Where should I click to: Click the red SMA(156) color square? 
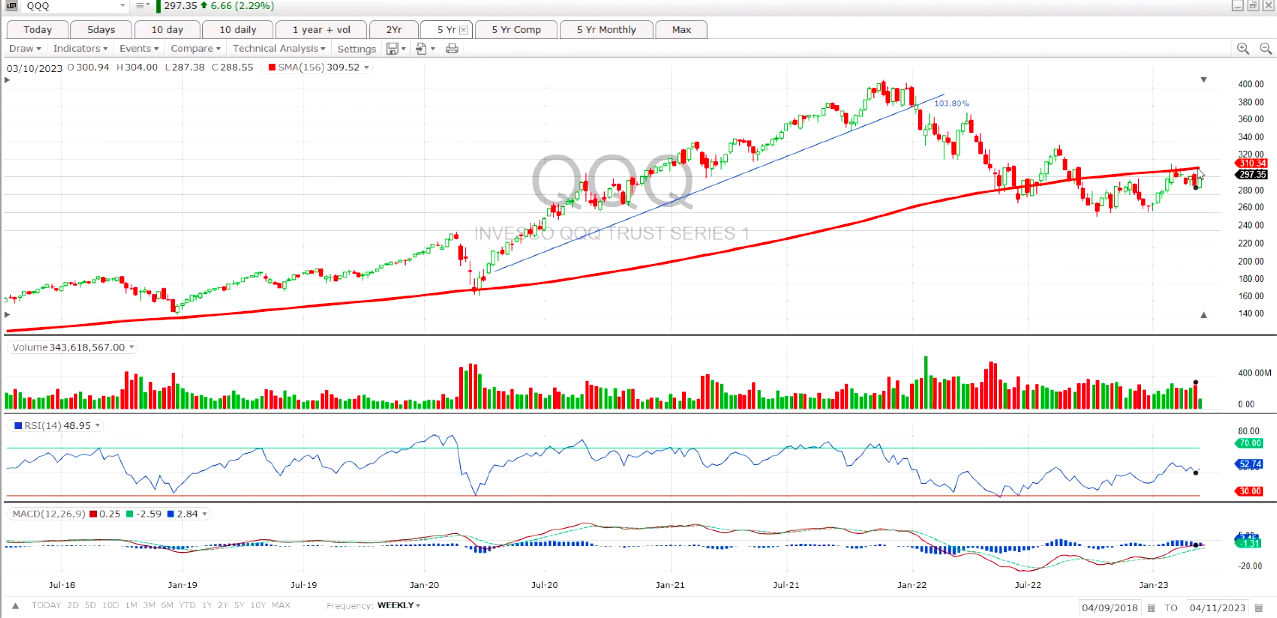coord(270,67)
